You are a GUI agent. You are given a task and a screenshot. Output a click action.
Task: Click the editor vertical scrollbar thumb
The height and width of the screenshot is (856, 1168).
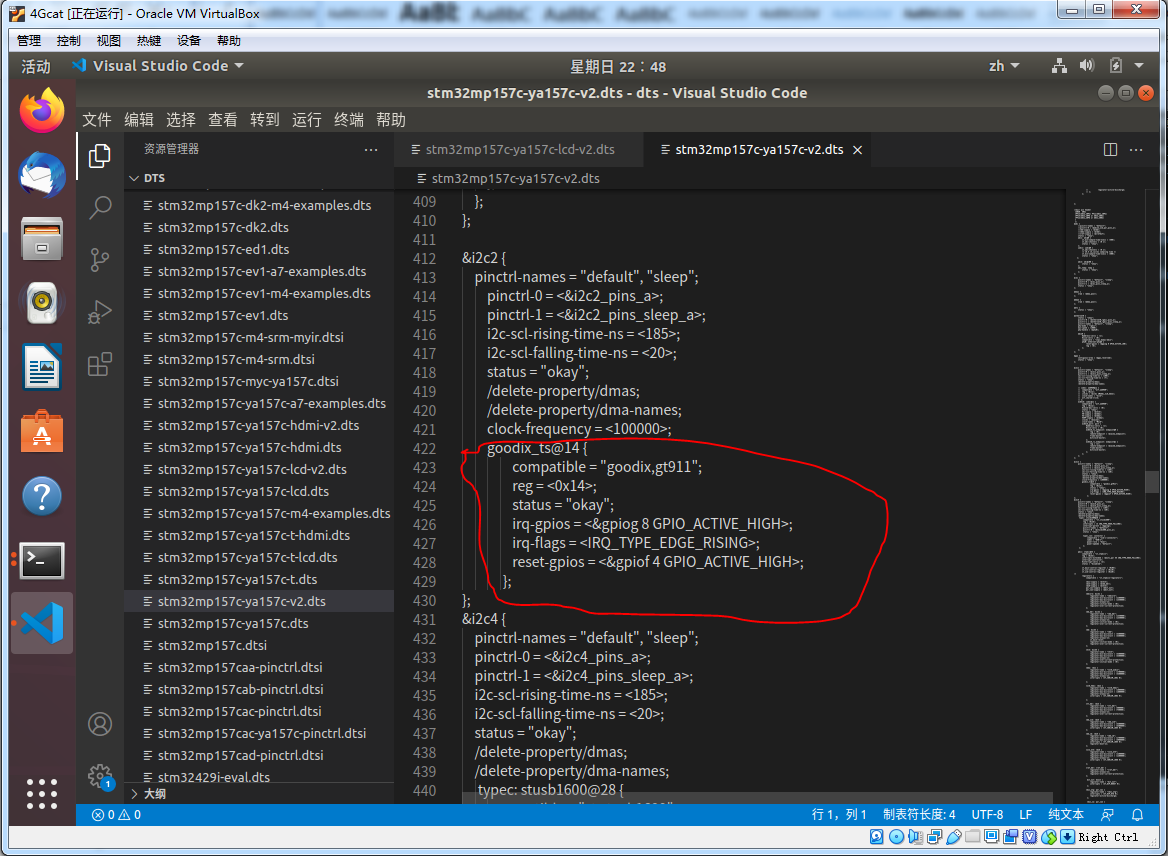[1152, 481]
